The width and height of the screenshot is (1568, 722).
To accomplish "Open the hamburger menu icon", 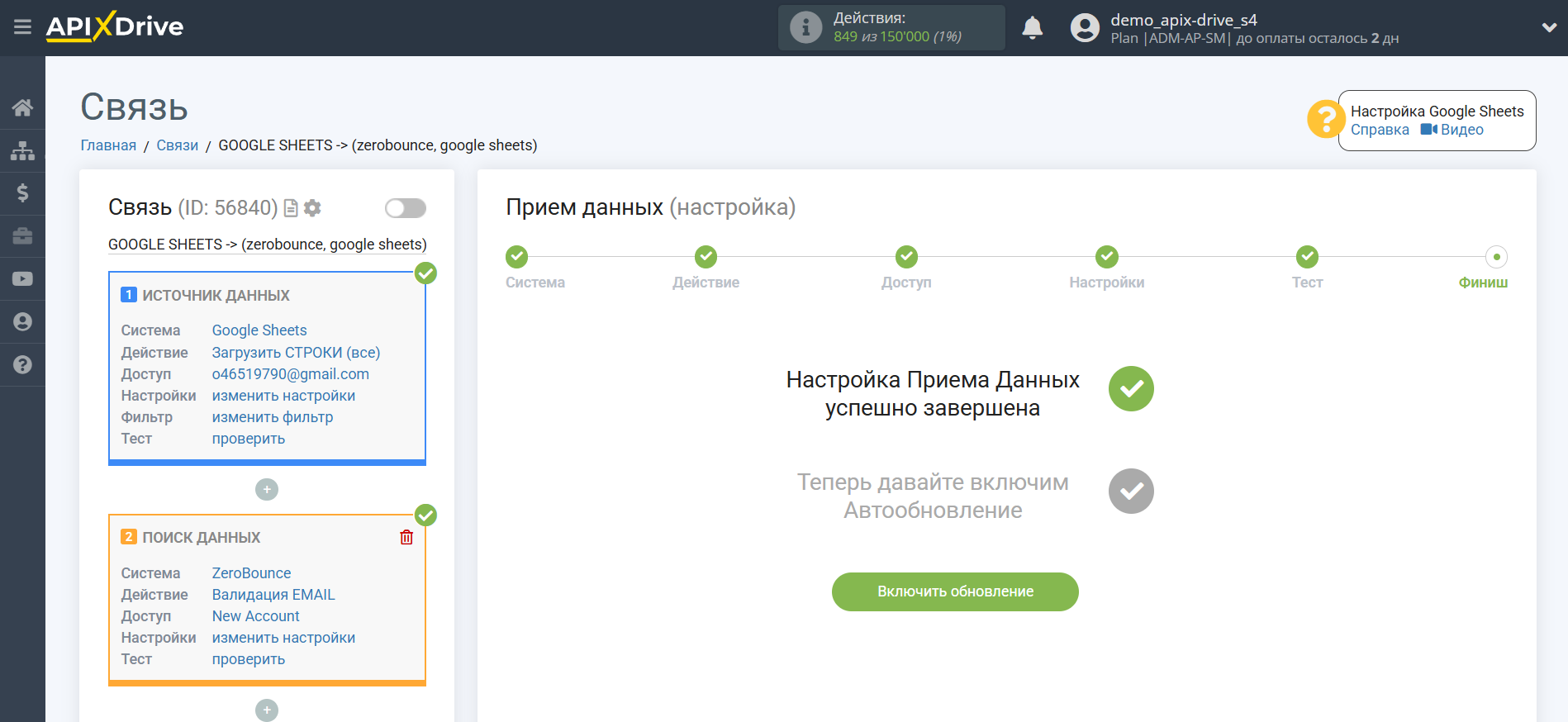I will (x=22, y=27).
